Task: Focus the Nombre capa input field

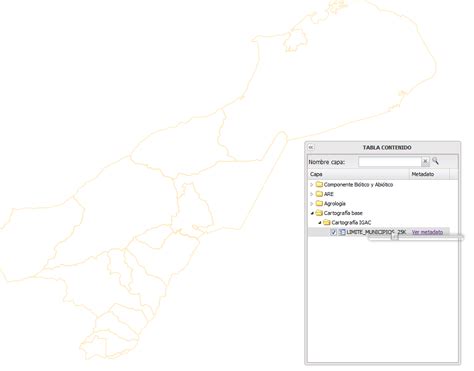Action: pyautogui.click(x=390, y=162)
